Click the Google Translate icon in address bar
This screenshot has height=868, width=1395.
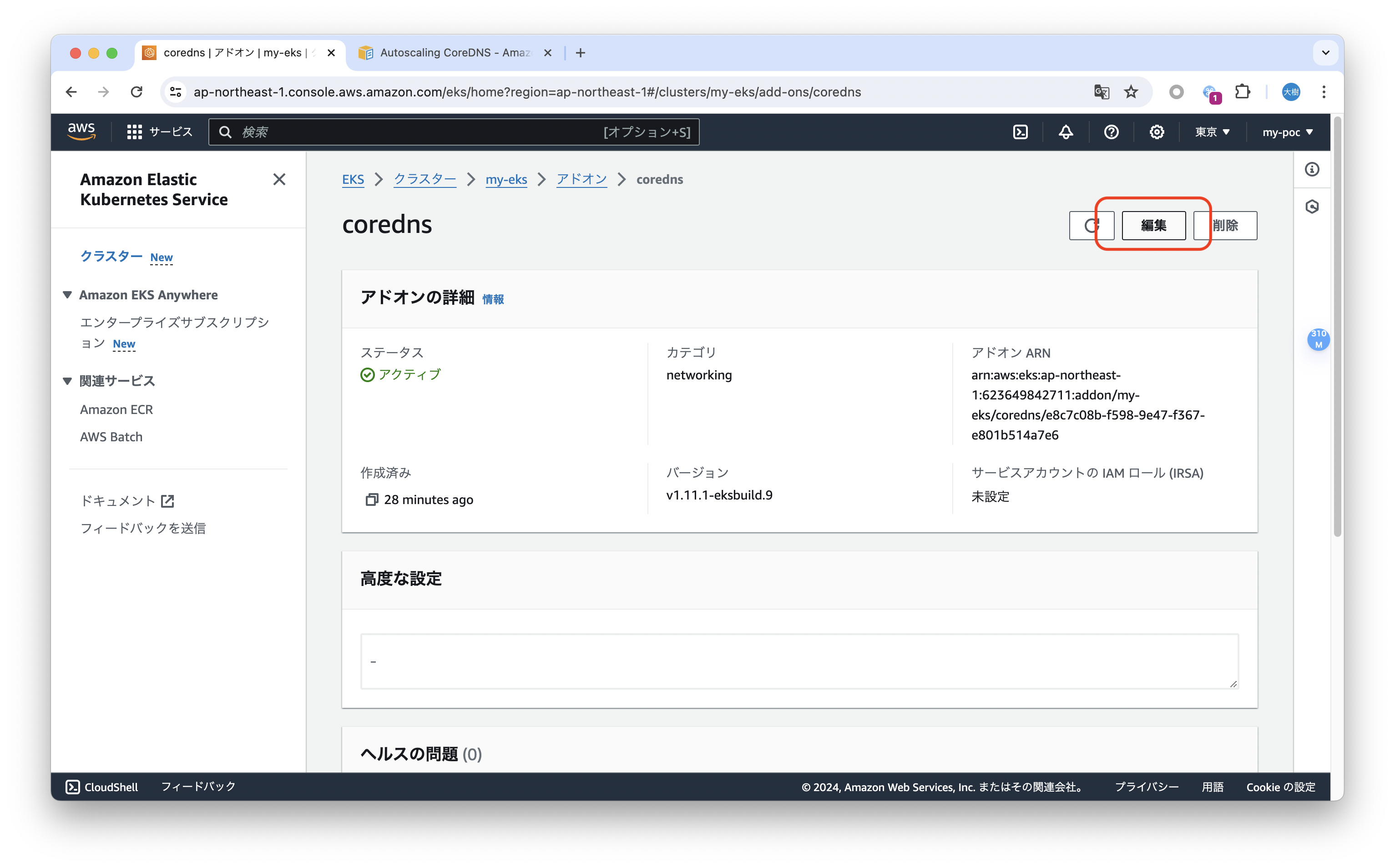pyautogui.click(x=1101, y=92)
